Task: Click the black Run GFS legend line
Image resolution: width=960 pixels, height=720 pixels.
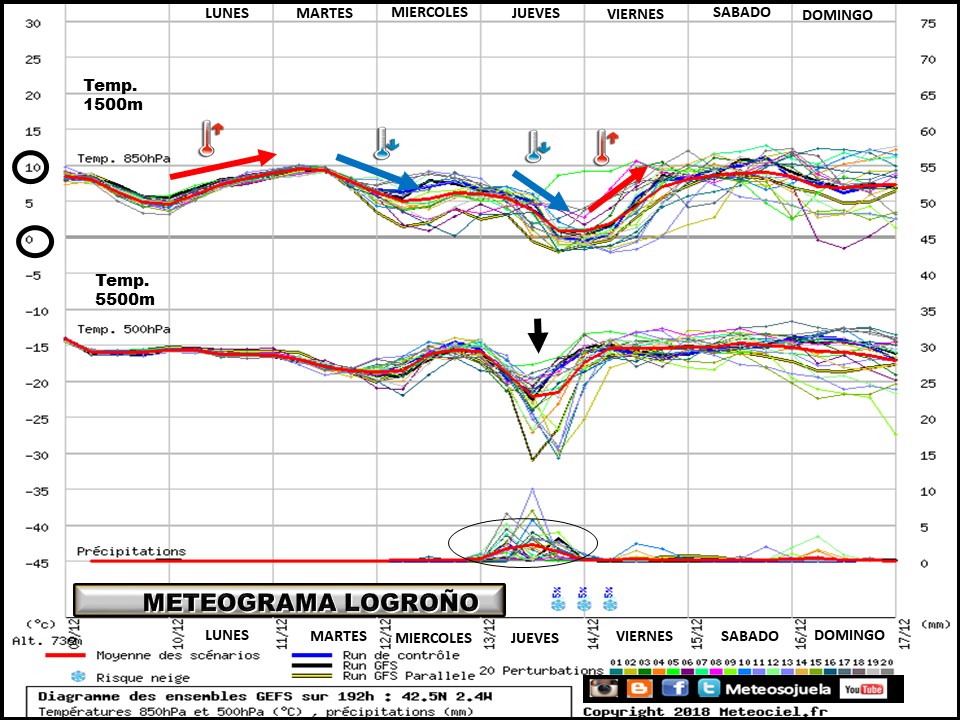Action: pyautogui.click(x=312, y=666)
